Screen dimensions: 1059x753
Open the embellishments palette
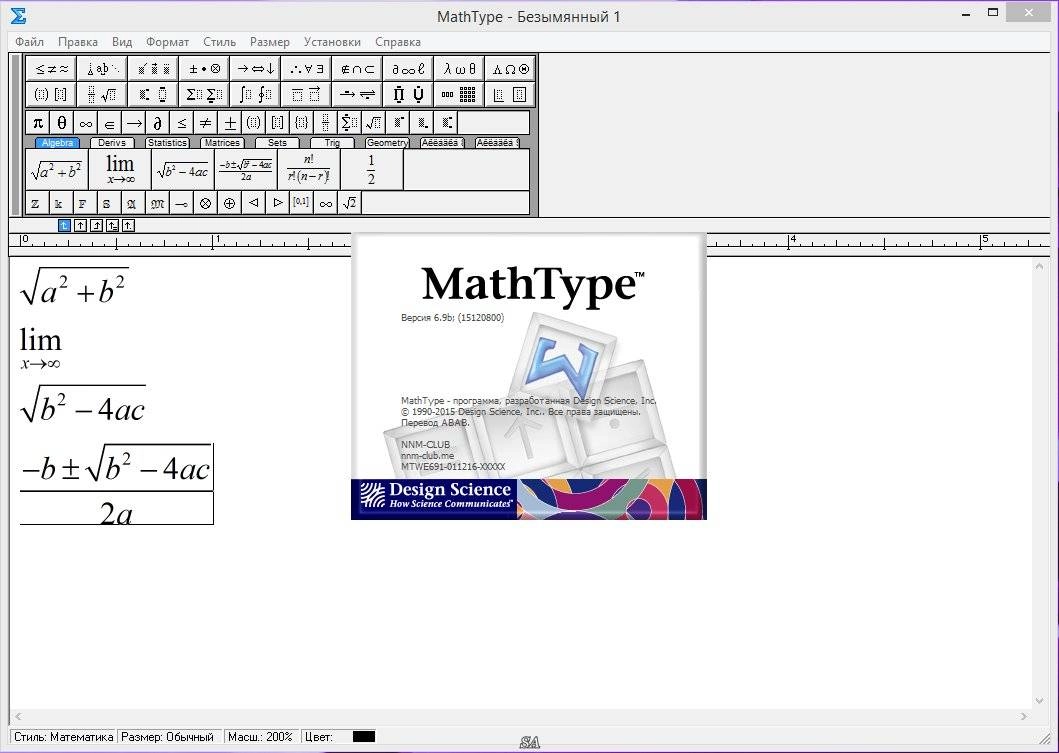point(153,68)
